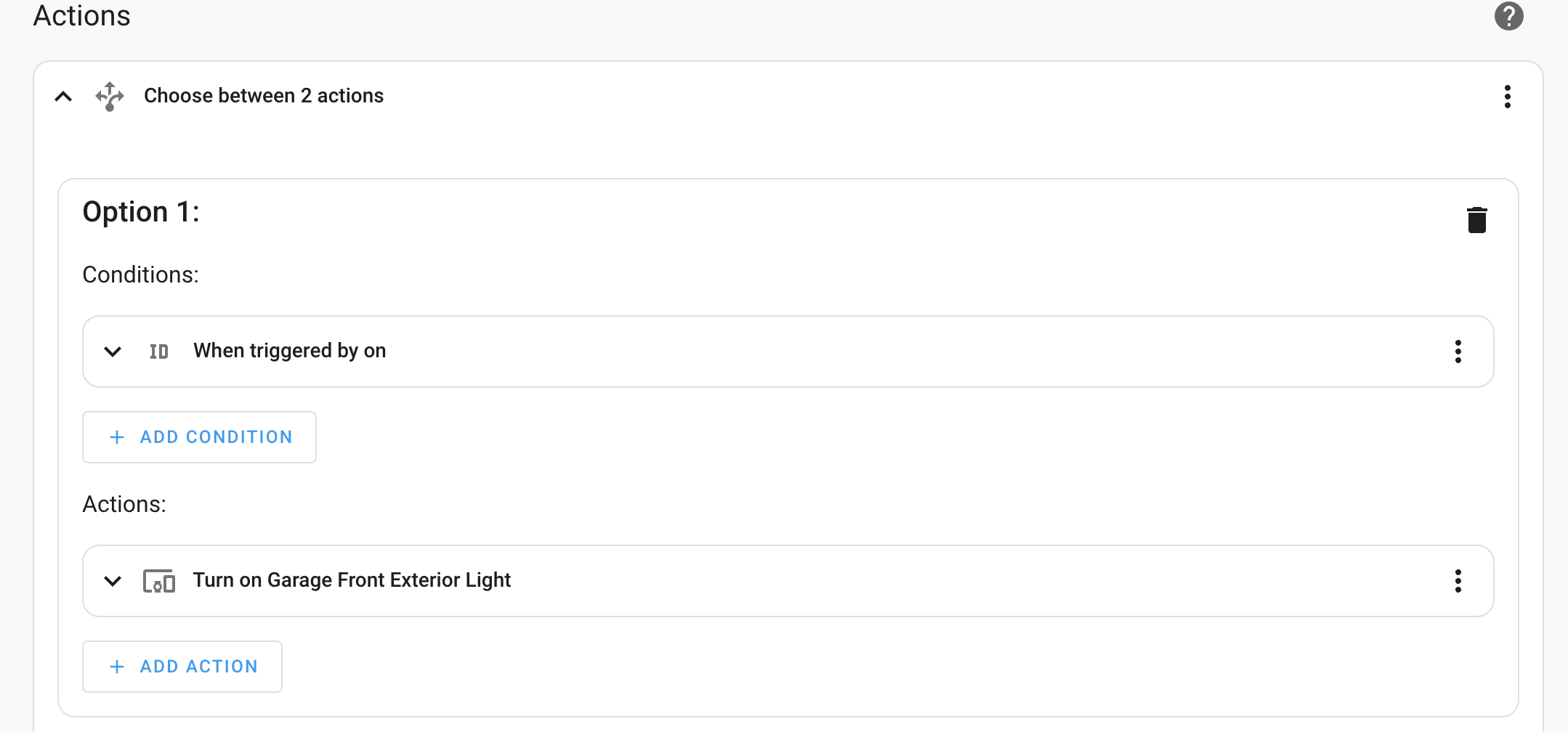Click the Option 1 card header
Screen dimensions: 1568x732
(140, 211)
